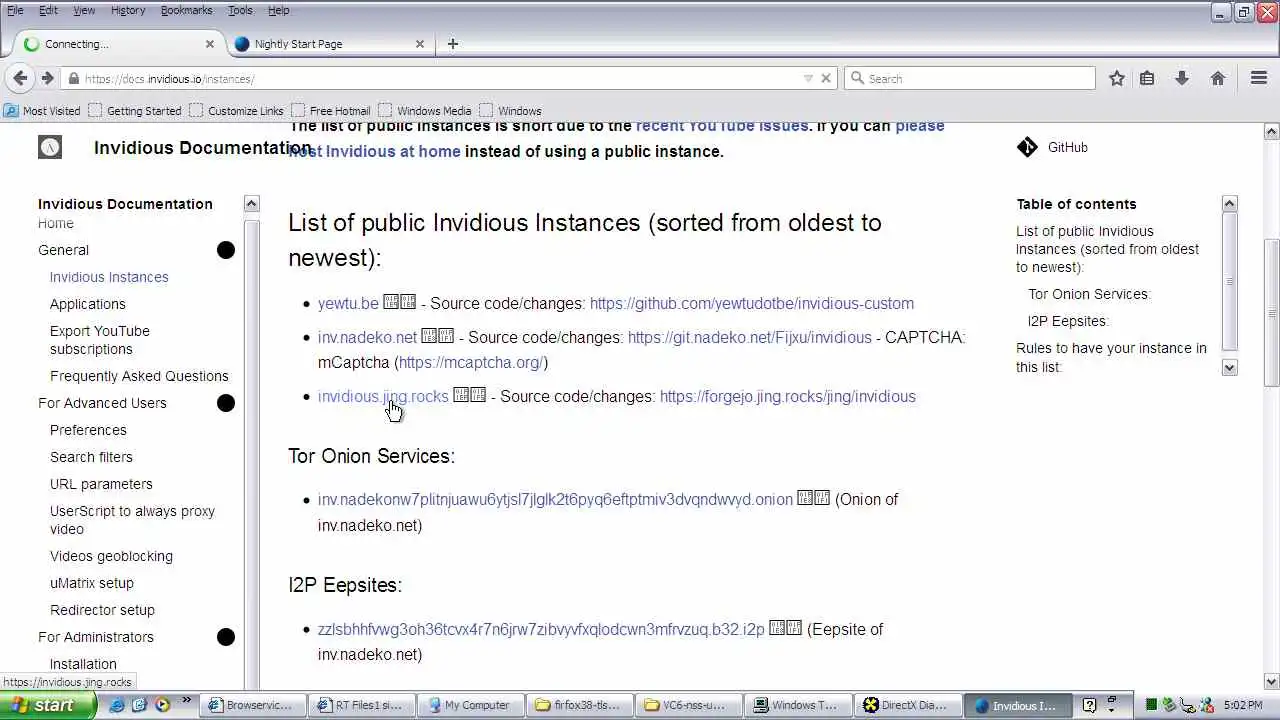Open the Bookmarks menu
The height and width of the screenshot is (720, 1280).
(186, 10)
